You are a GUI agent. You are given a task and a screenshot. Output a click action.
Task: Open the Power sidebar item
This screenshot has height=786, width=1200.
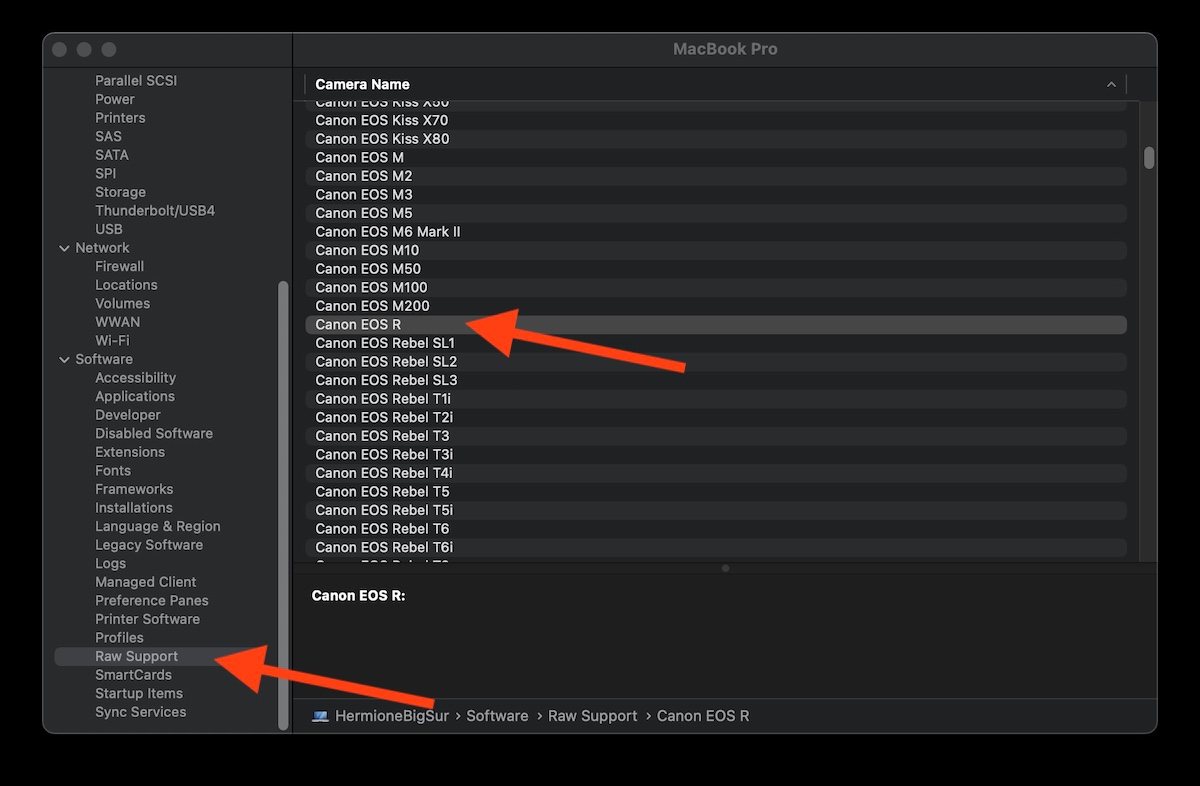[x=115, y=99]
